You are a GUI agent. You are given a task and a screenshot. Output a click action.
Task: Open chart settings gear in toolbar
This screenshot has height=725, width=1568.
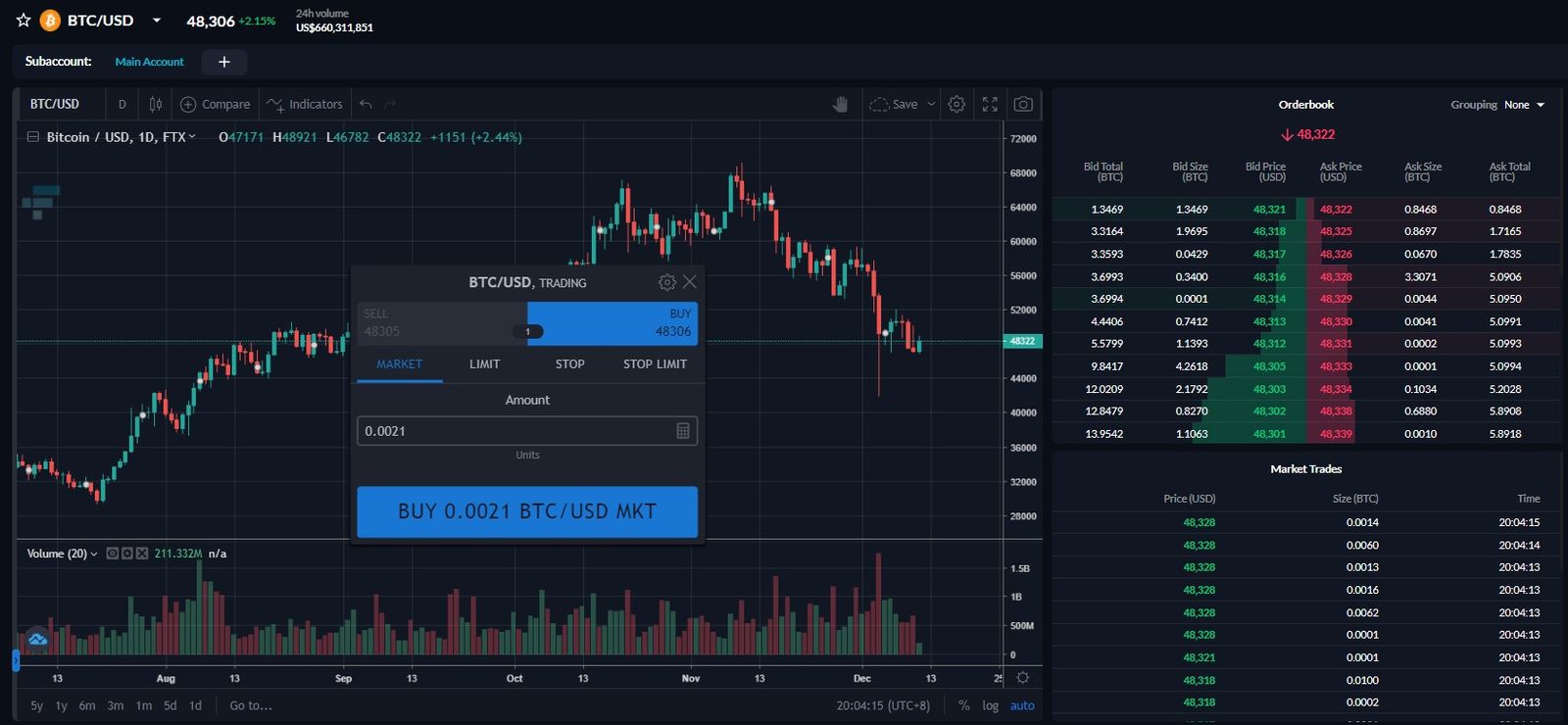click(956, 104)
